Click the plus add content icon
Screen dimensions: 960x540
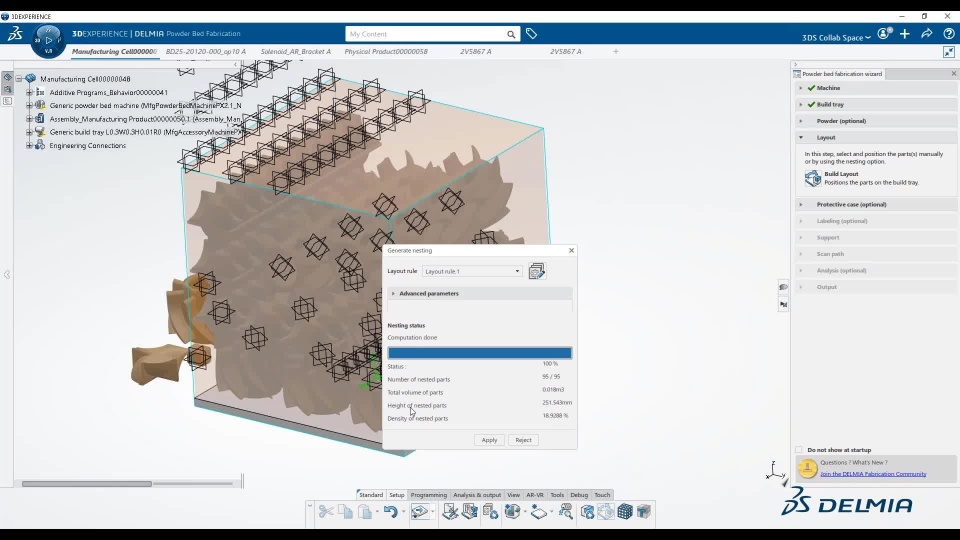click(x=905, y=34)
